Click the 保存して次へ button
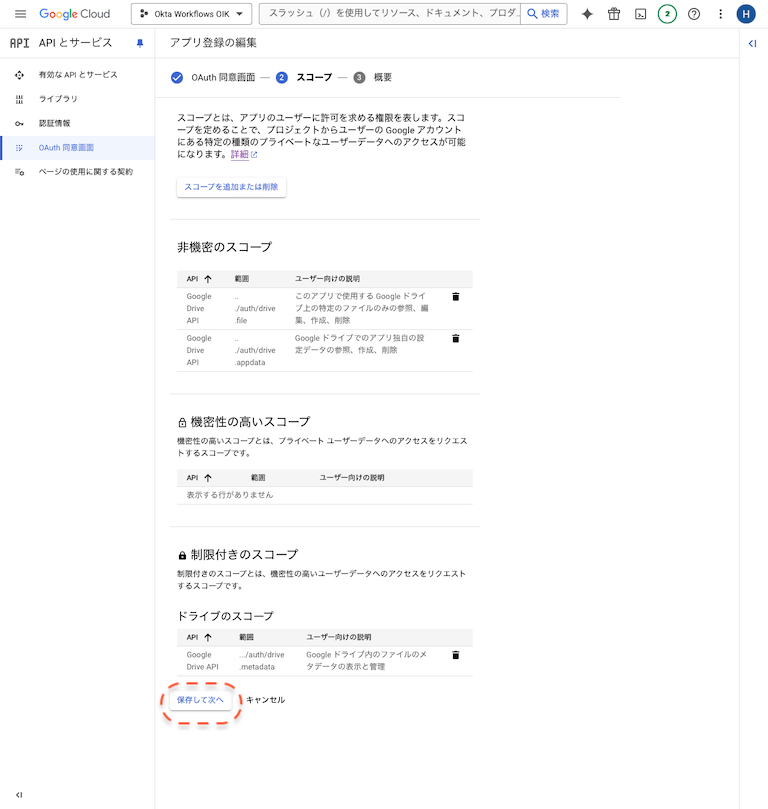Viewport: 768px width, 809px height. tap(200, 700)
